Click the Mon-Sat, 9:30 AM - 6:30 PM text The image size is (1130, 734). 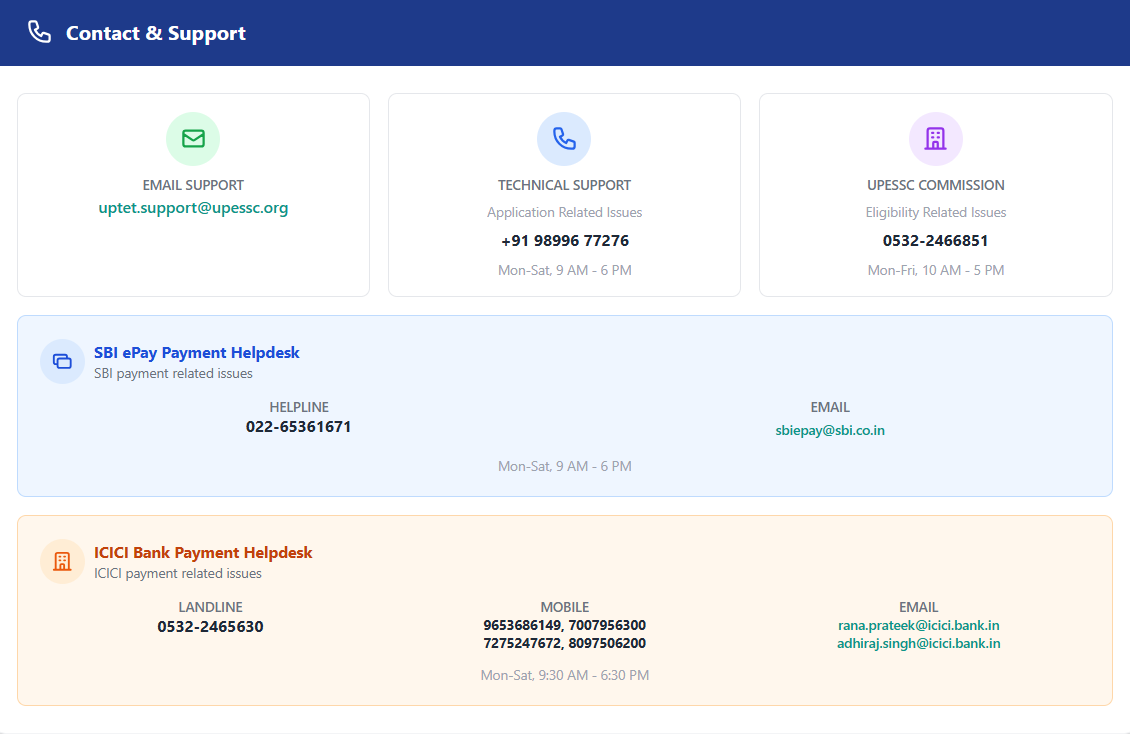click(x=564, y=675)
